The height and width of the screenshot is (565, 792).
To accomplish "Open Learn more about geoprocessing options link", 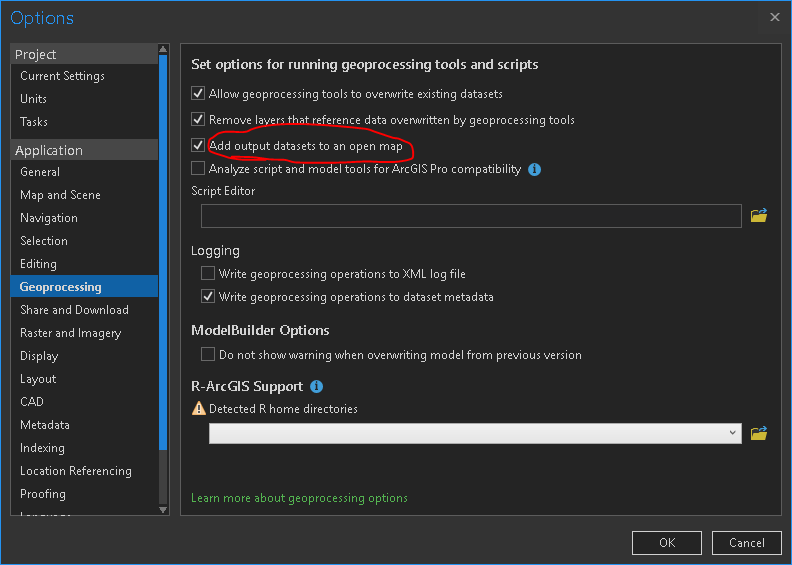I will pos(299,498).
